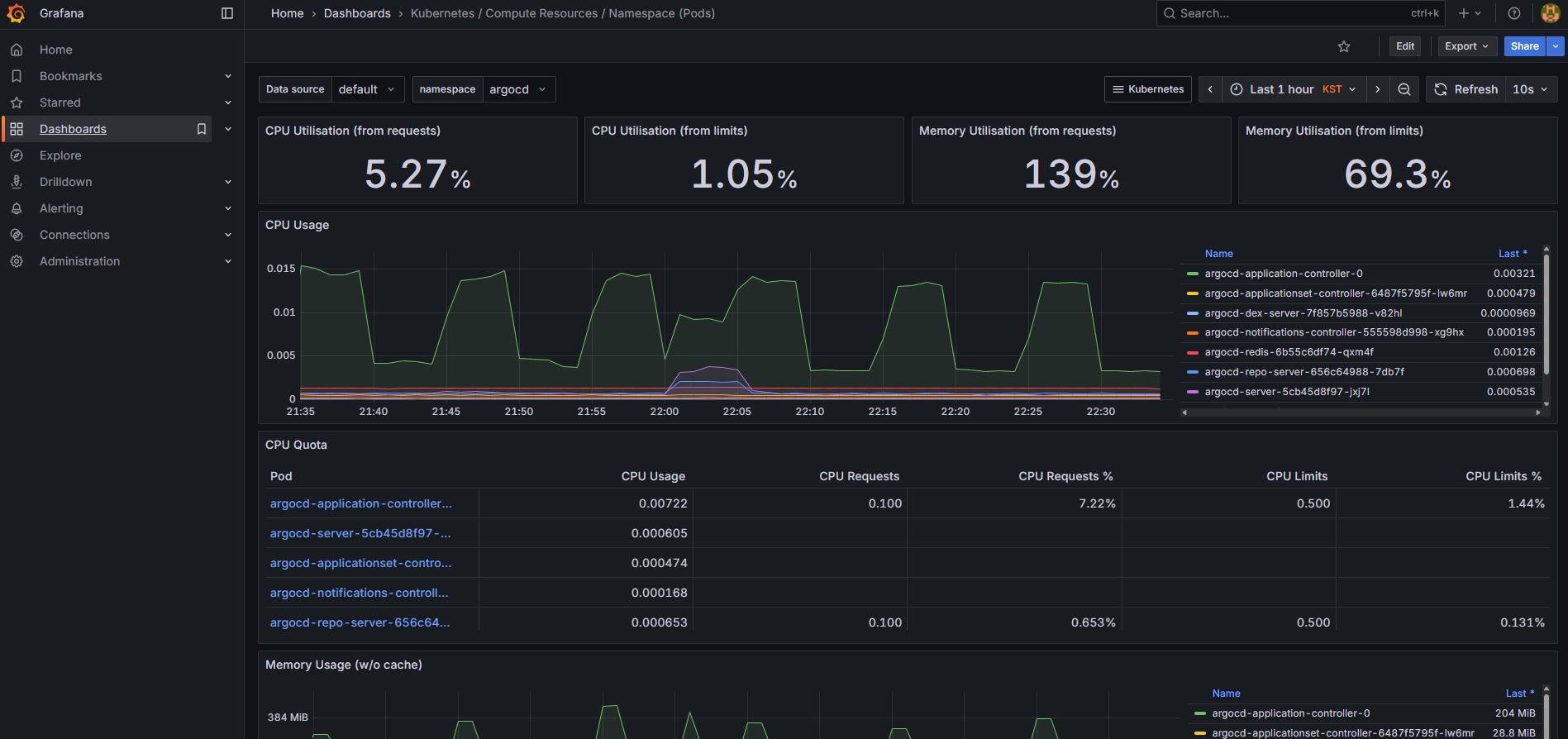Toggle the sidebar dock panel icon

pos(227,13)
